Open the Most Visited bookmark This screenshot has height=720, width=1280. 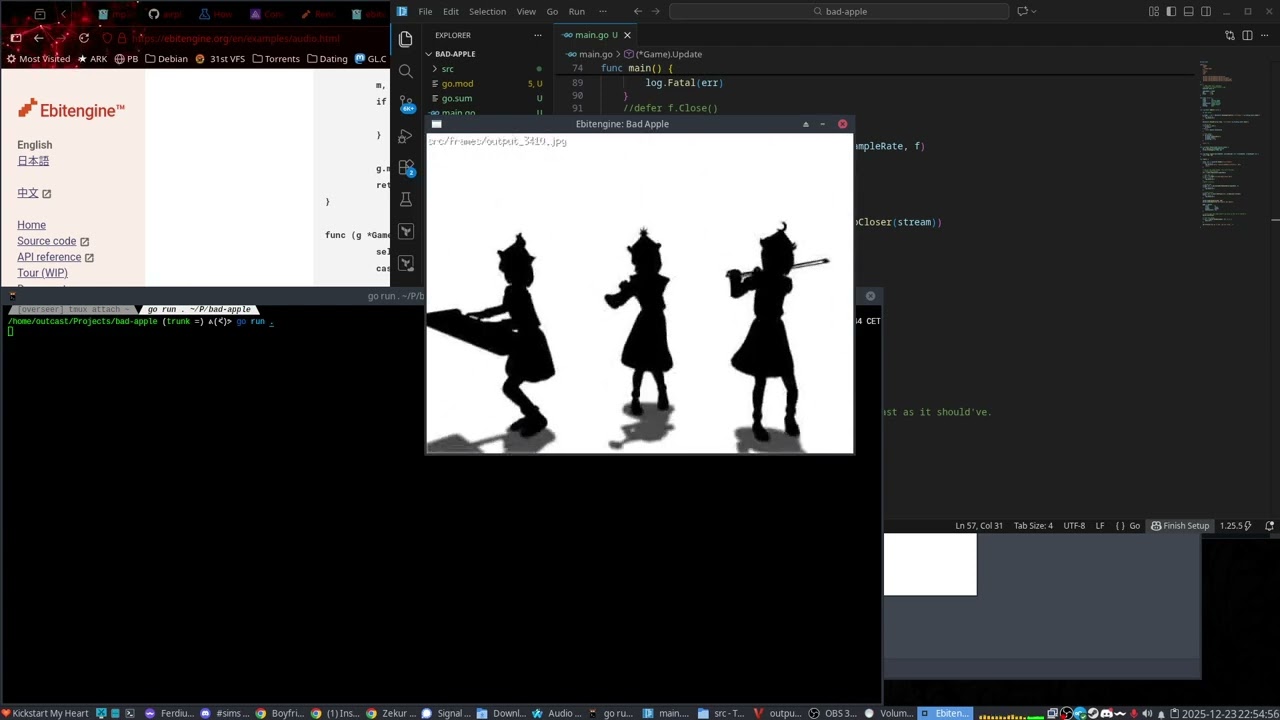click(37, 59)
